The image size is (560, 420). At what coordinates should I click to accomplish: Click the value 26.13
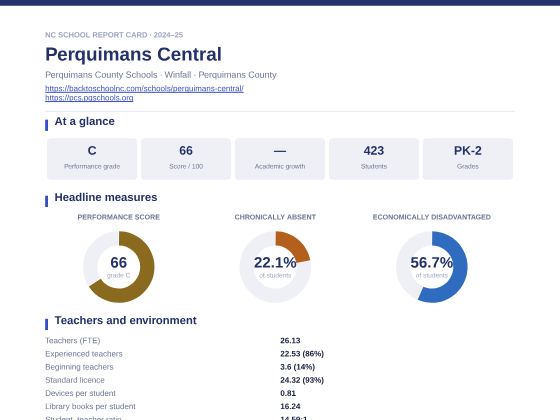coord(290,341)
